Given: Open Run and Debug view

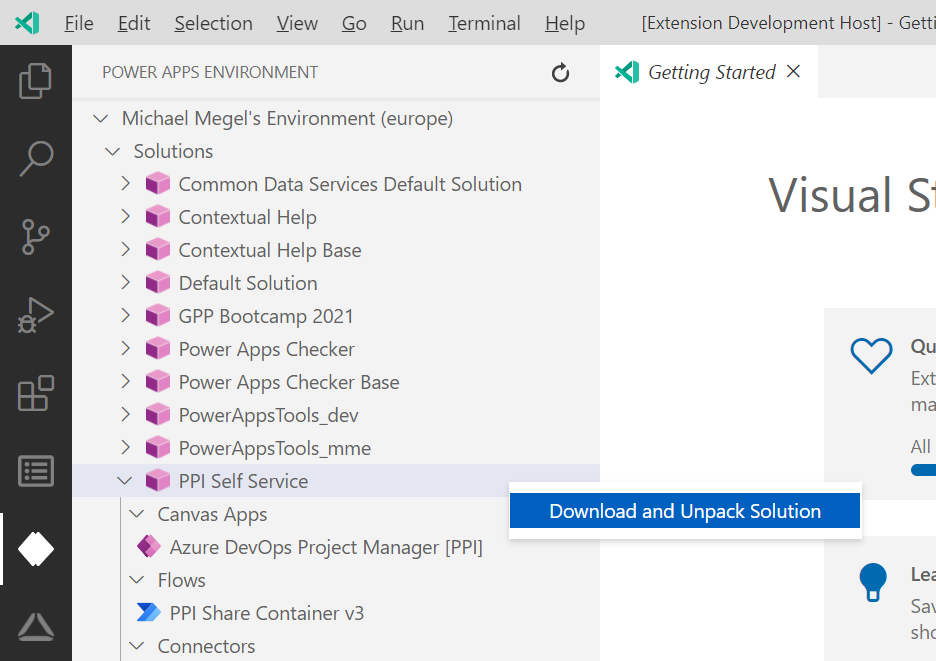Looking at the screenshot, I should pyautogui.click(x=35, y=315).
